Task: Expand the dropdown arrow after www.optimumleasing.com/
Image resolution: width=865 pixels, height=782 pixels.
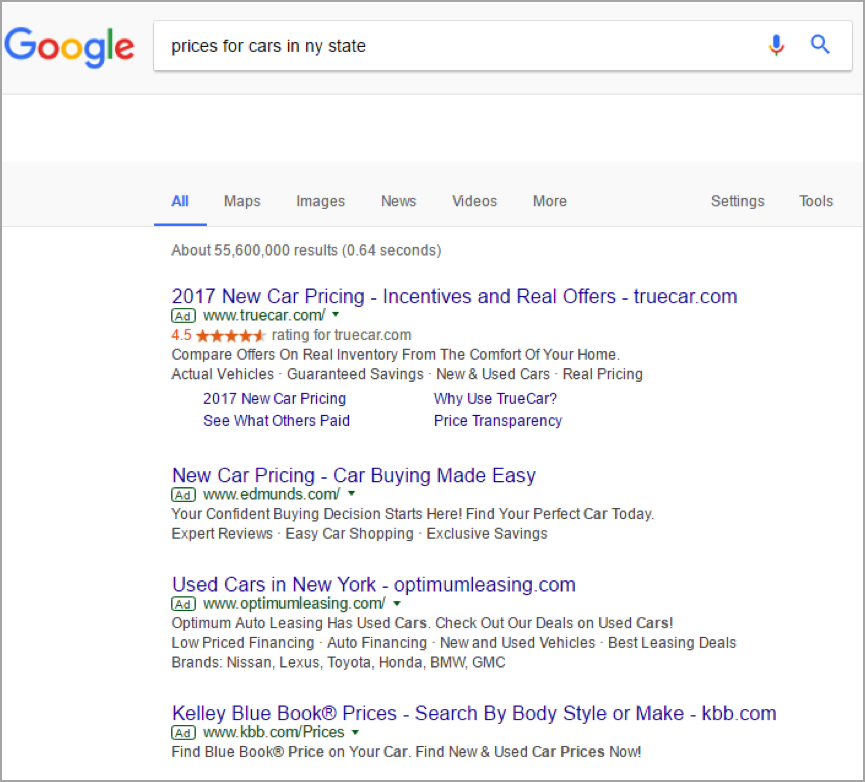Action: [397, 603]
